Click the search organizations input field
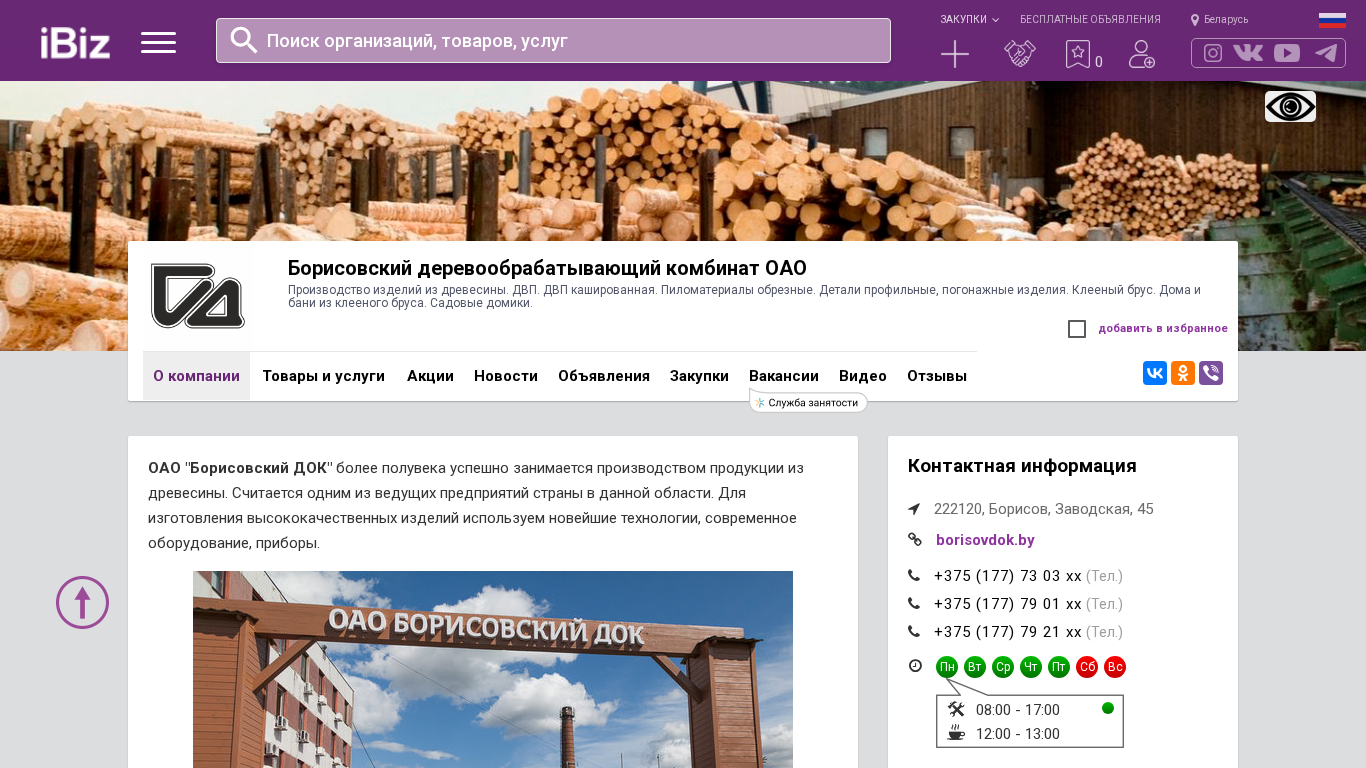This screenshot has height=768, width=1366. tap(570, 41)
